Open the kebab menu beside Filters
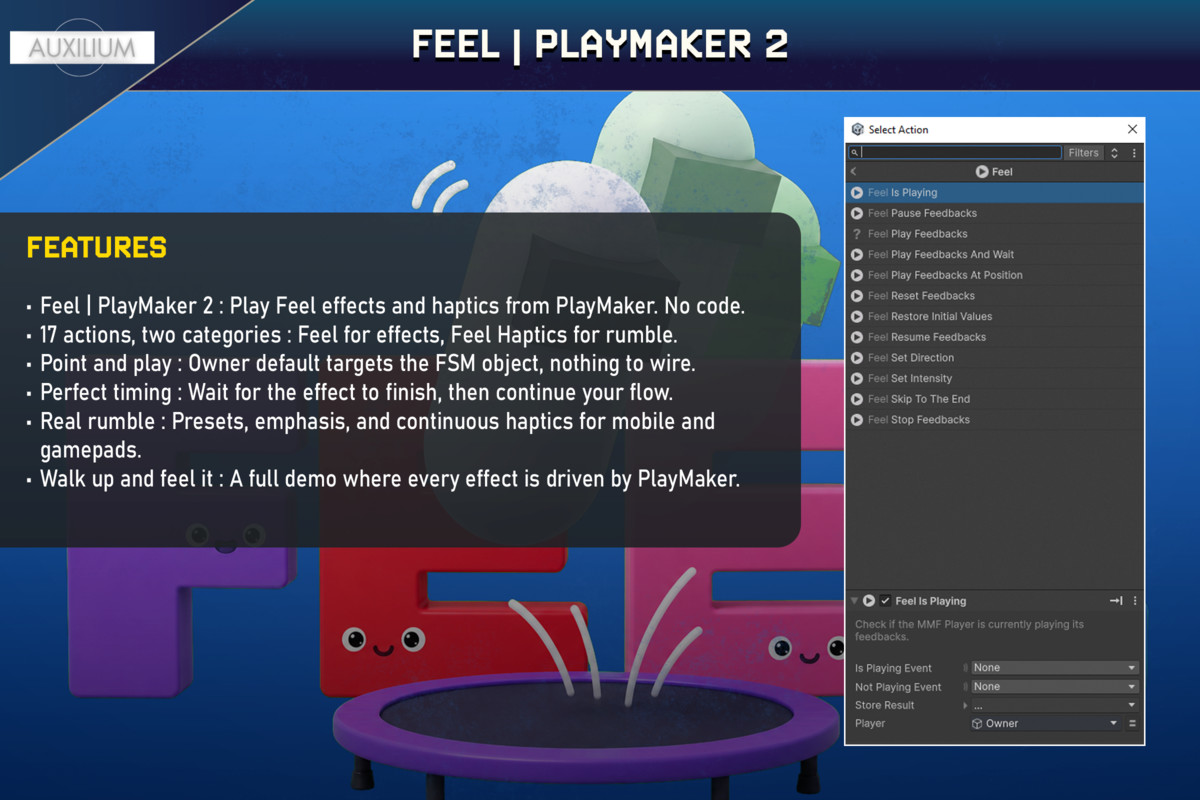The height and width of the screenshot is (800, 1200). [1134, 153]
